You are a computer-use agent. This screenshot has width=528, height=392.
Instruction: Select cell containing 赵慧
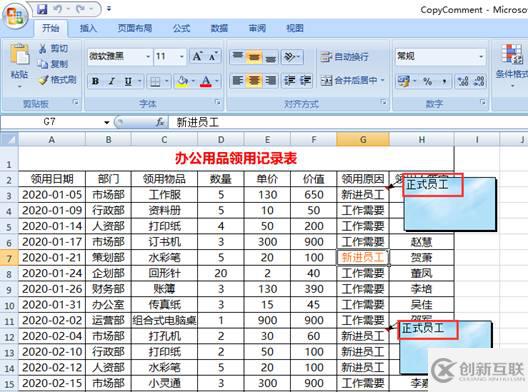point(421,242)
